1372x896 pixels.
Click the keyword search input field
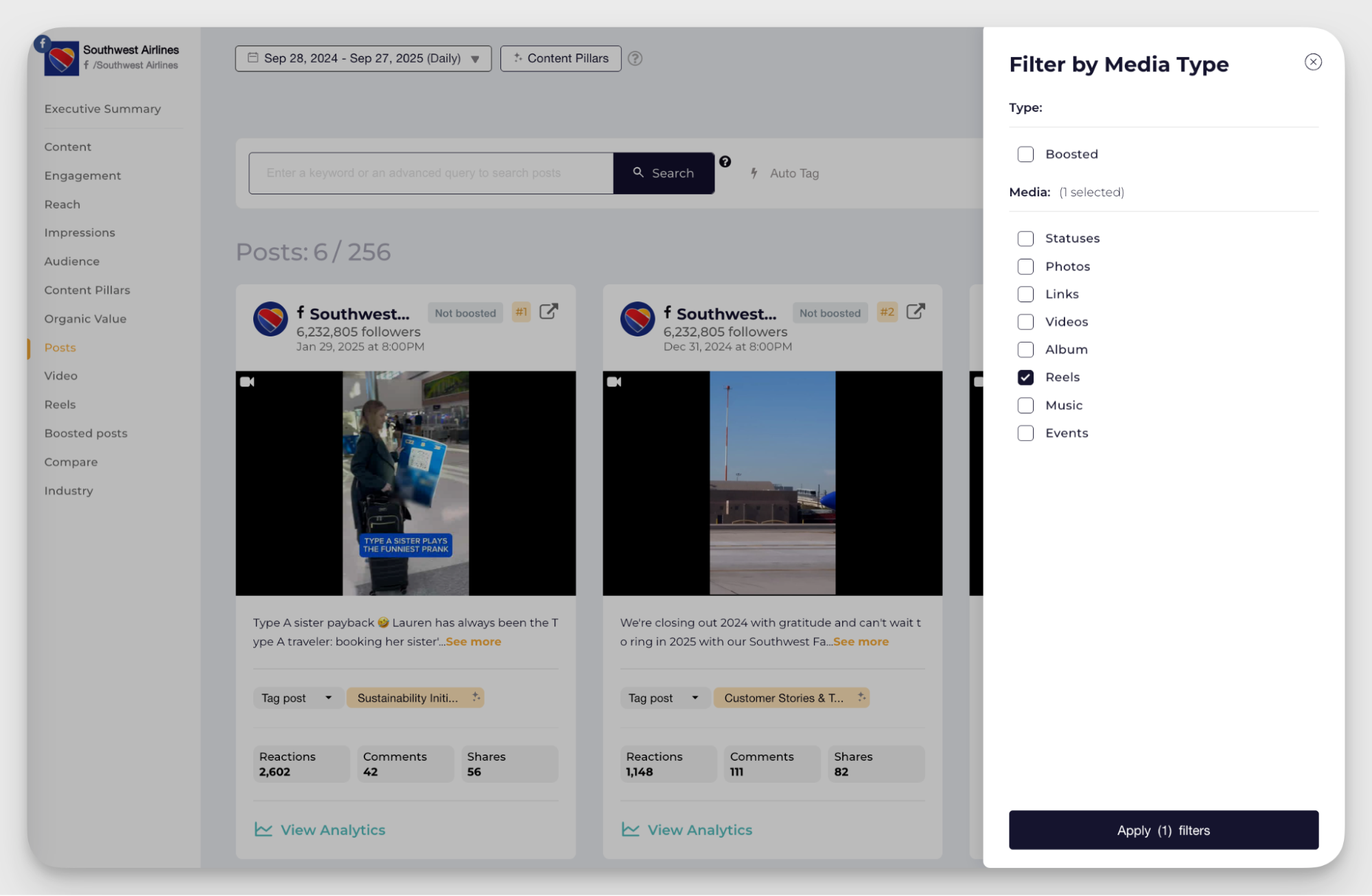[430, 173]
